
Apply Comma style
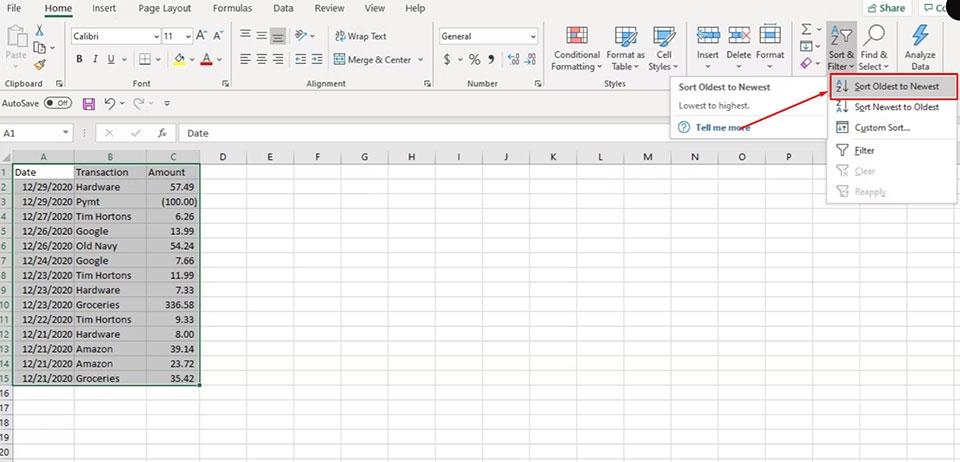click(x=491, y=59)
